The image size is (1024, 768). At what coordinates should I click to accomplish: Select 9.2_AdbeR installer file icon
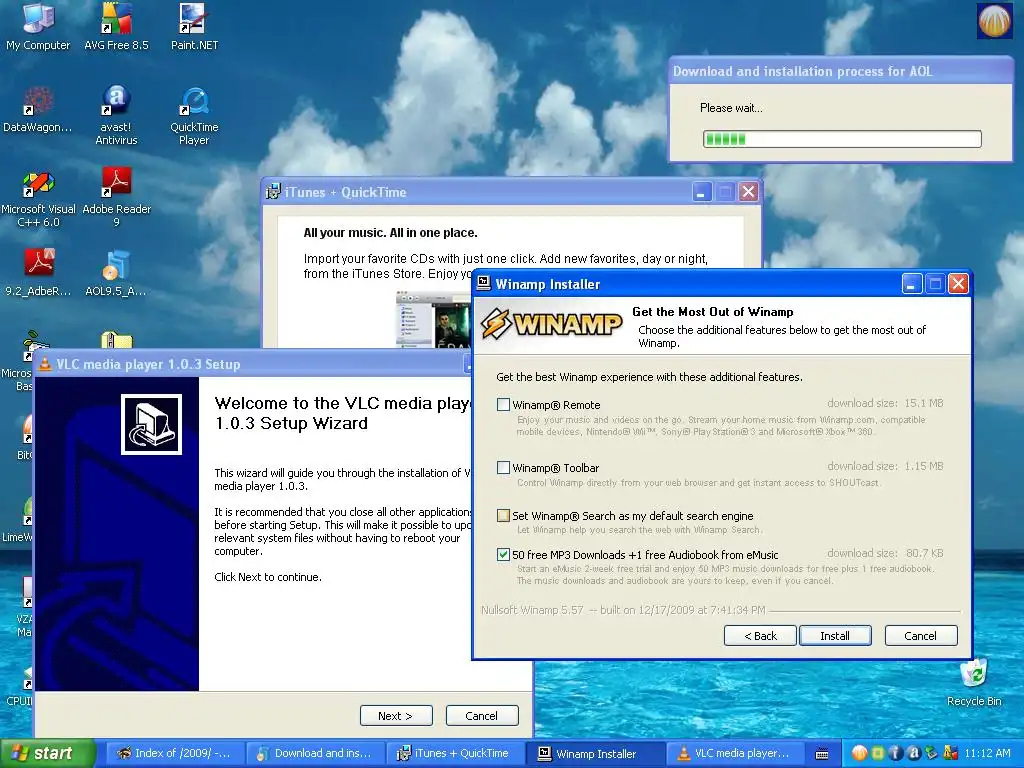[x=38, y=273]
